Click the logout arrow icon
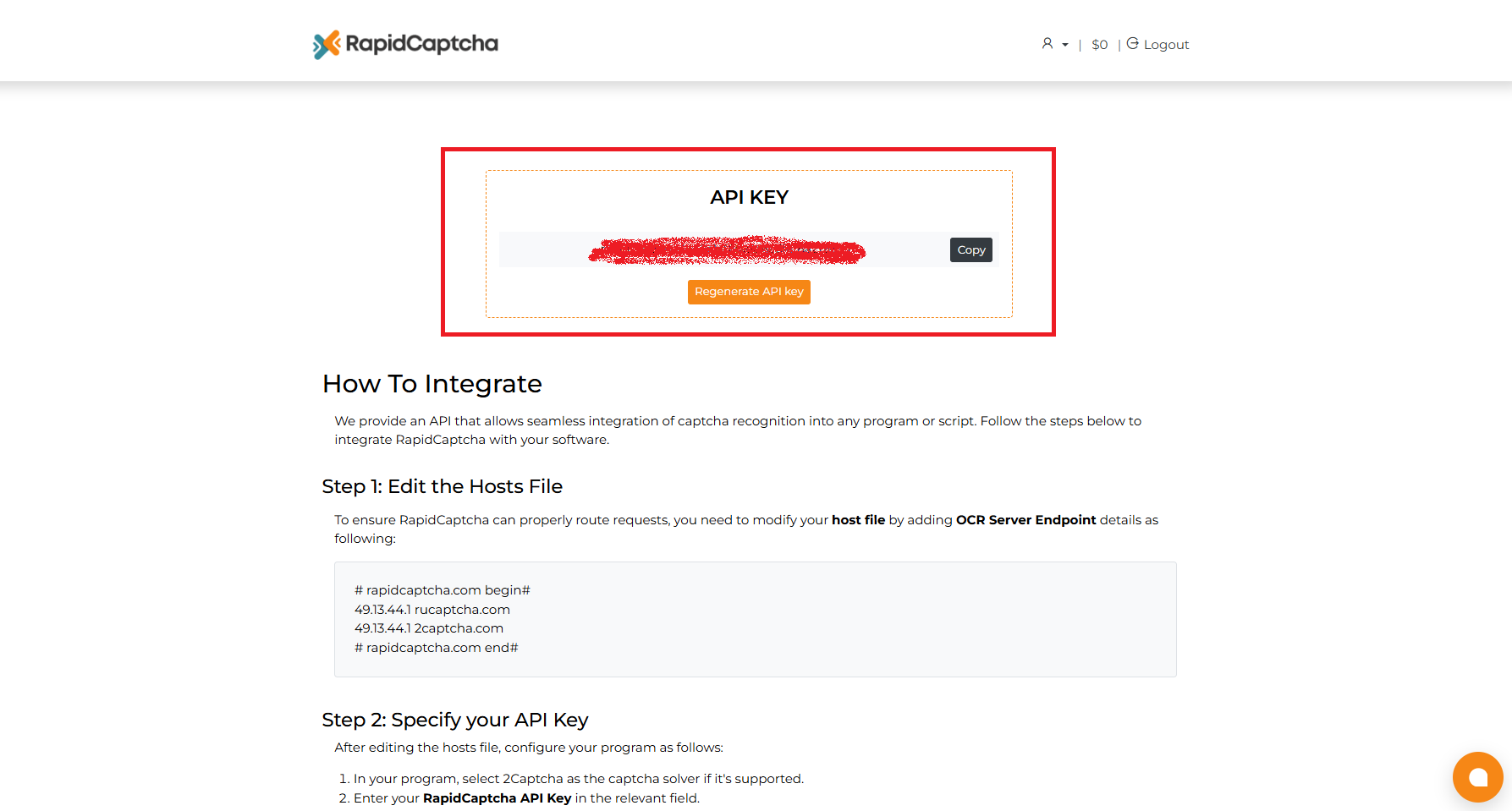Image resolution: width=1512 pixels, height=811 pixels. (x=1133, y=44)
